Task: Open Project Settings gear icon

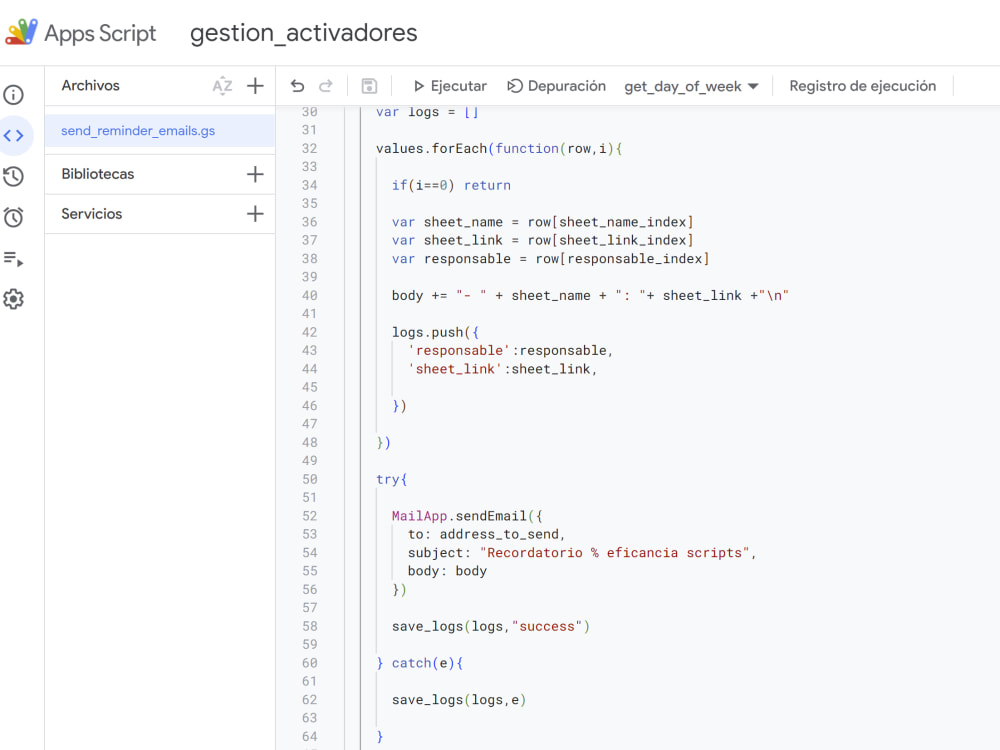Action: [x=13, y=299]
